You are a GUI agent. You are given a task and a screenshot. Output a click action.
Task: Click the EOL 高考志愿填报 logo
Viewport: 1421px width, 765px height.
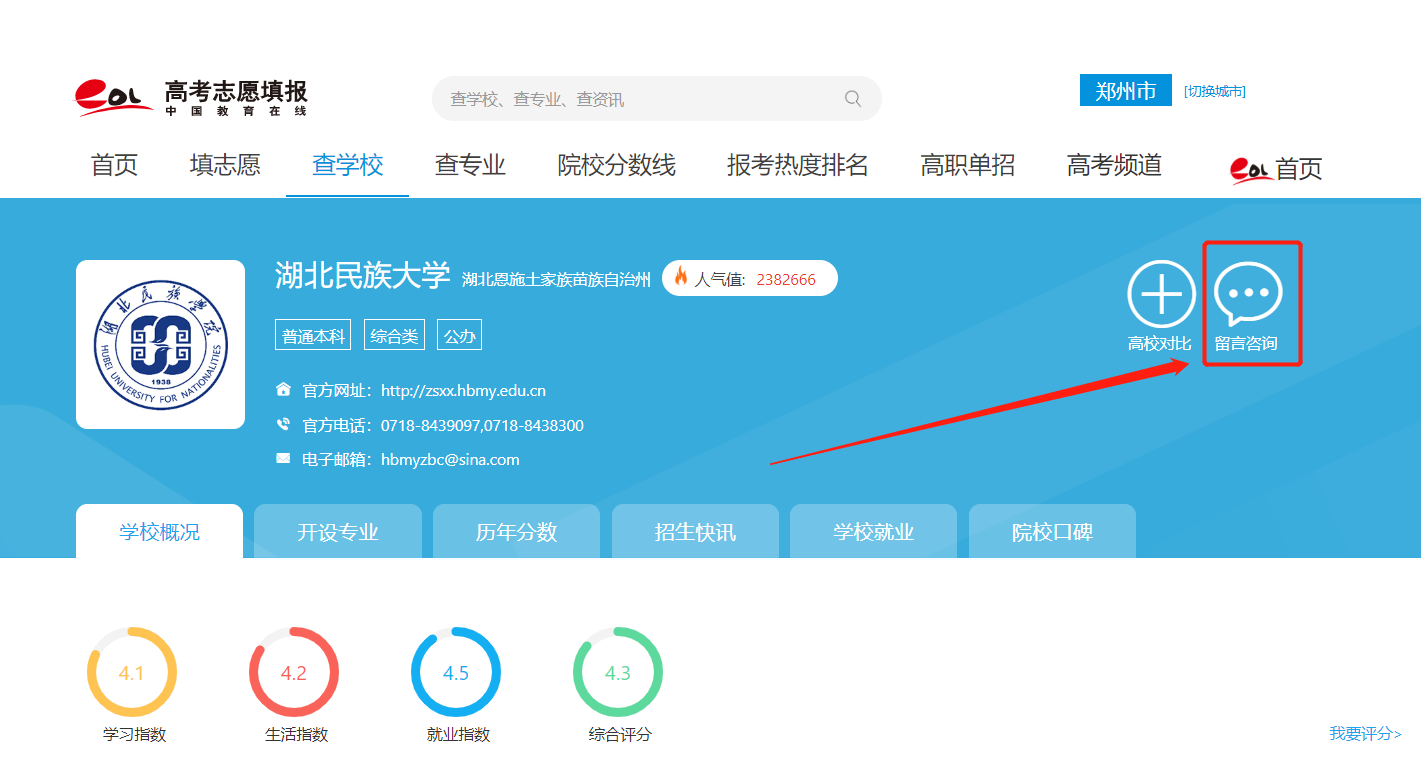pos(191,98)
